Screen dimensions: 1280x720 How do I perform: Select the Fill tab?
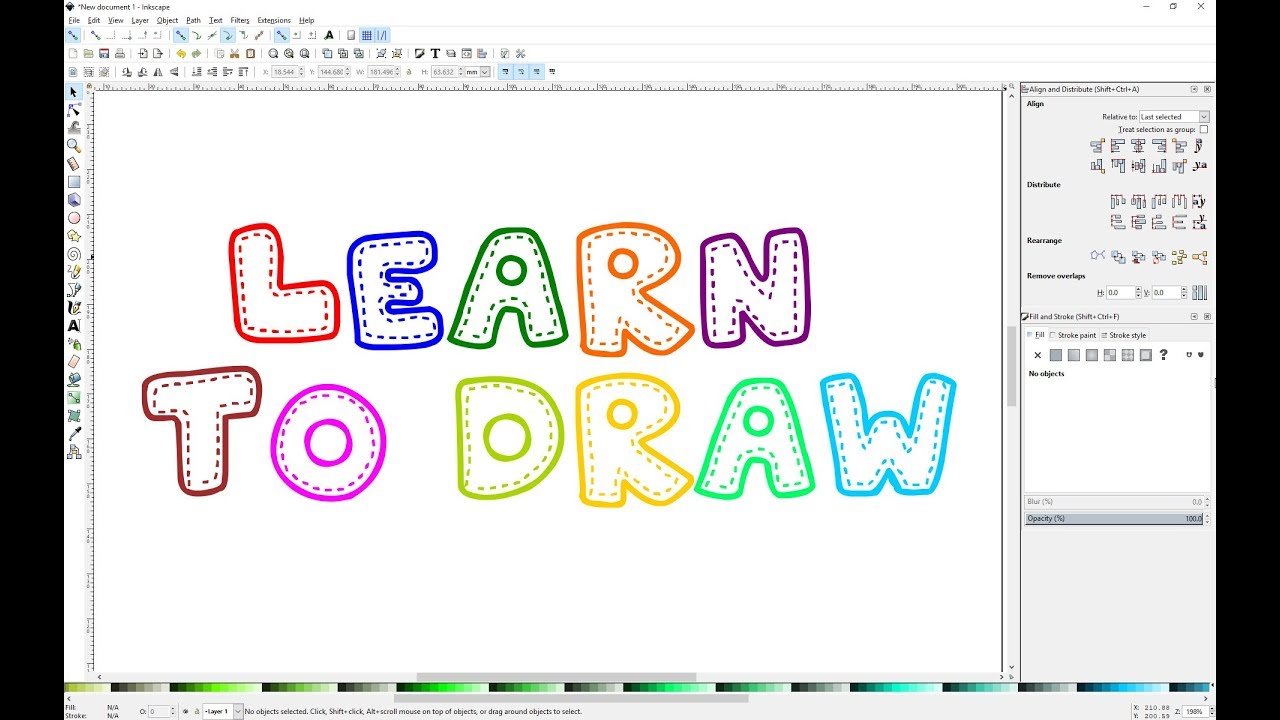1036,335
